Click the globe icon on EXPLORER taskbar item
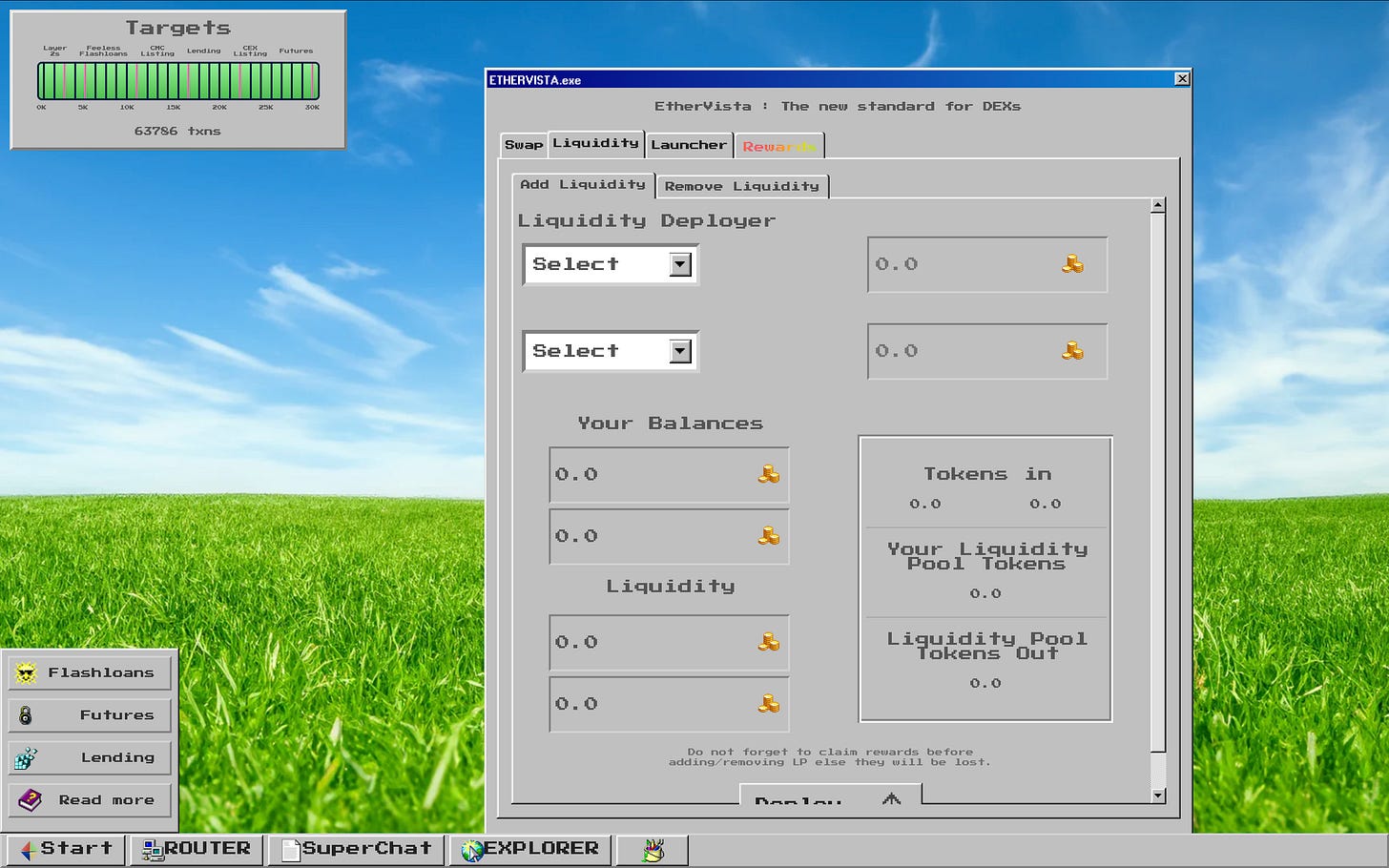This screenshot has height=868, width=1389. pos(471,849)
